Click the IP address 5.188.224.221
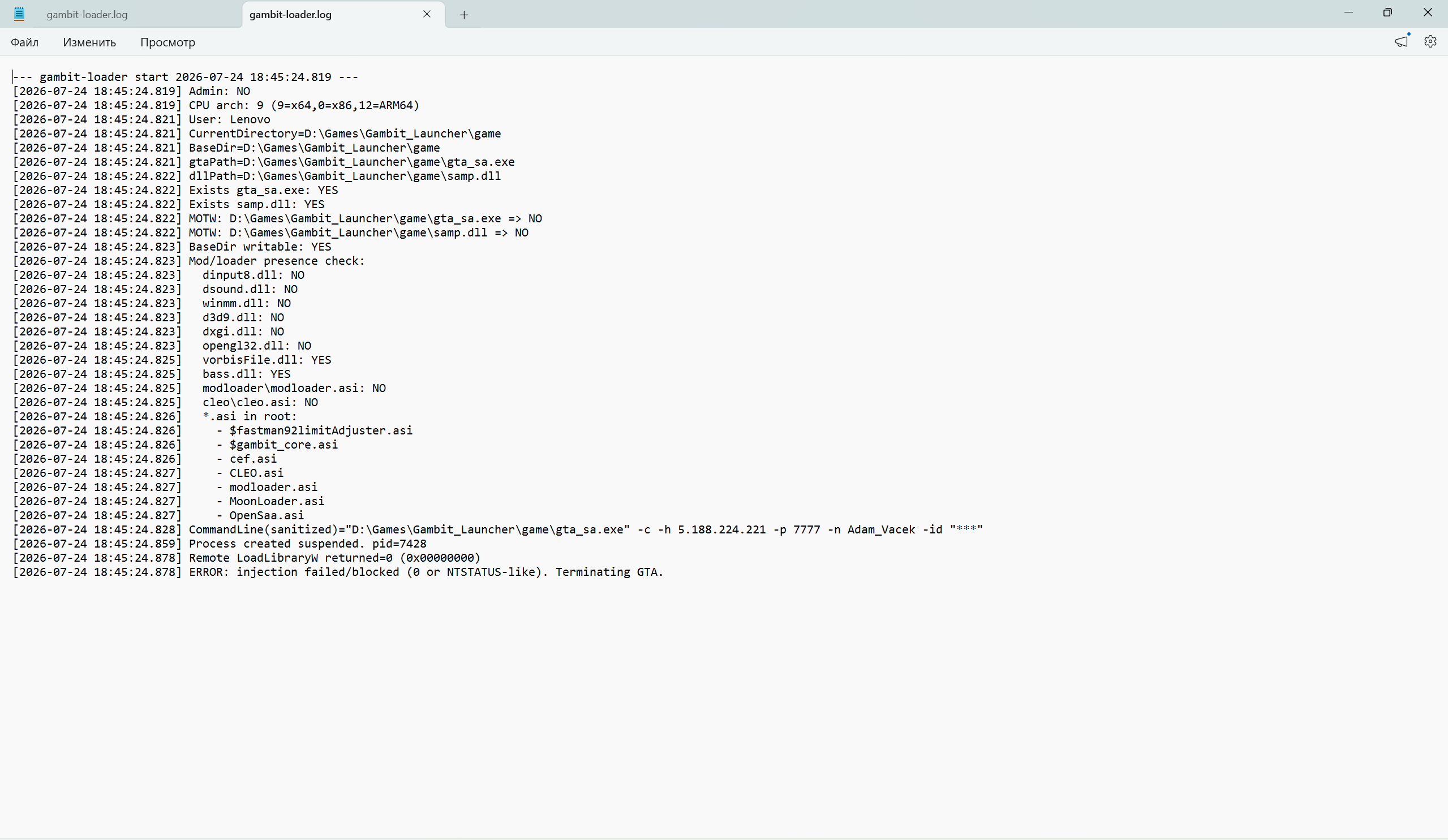Viewport: 1448px width, 840px height. pyautogui.click(x=721, y=529)
